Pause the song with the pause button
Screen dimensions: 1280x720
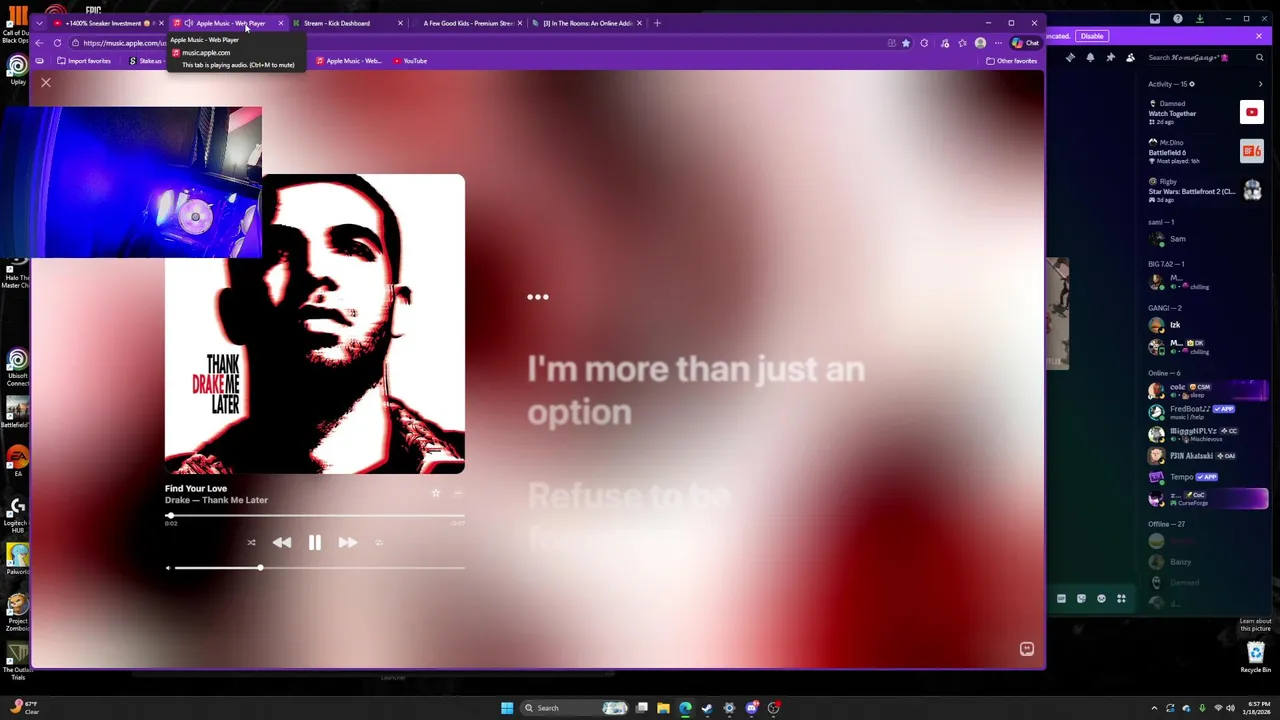tap(314, 542)
